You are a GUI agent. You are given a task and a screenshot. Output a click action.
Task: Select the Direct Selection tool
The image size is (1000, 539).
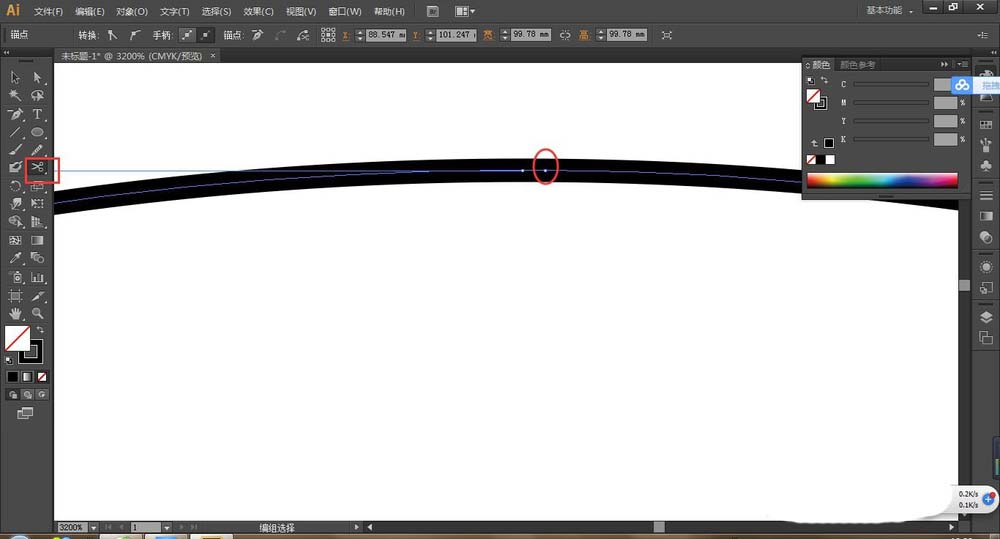(x=38, y=77)
